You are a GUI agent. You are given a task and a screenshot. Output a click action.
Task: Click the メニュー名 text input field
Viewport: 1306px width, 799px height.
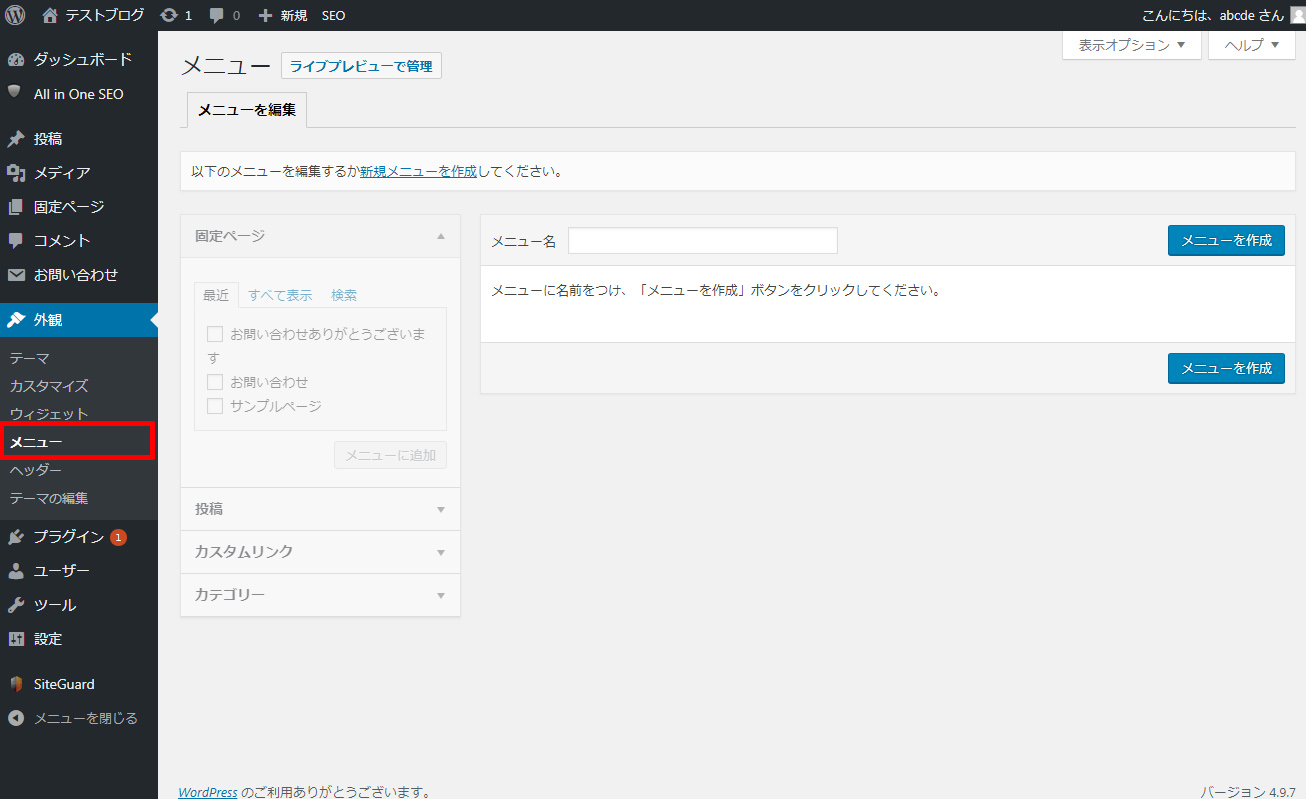click(x=702, y=241)
